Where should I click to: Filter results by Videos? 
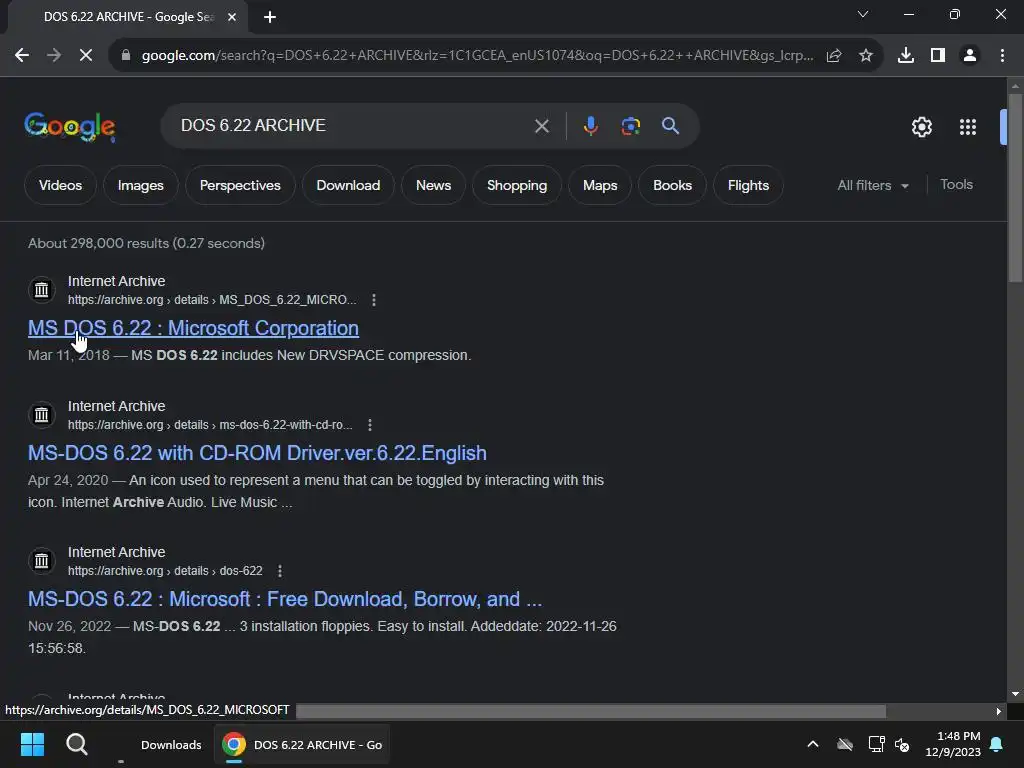click(x=60, y=185)
